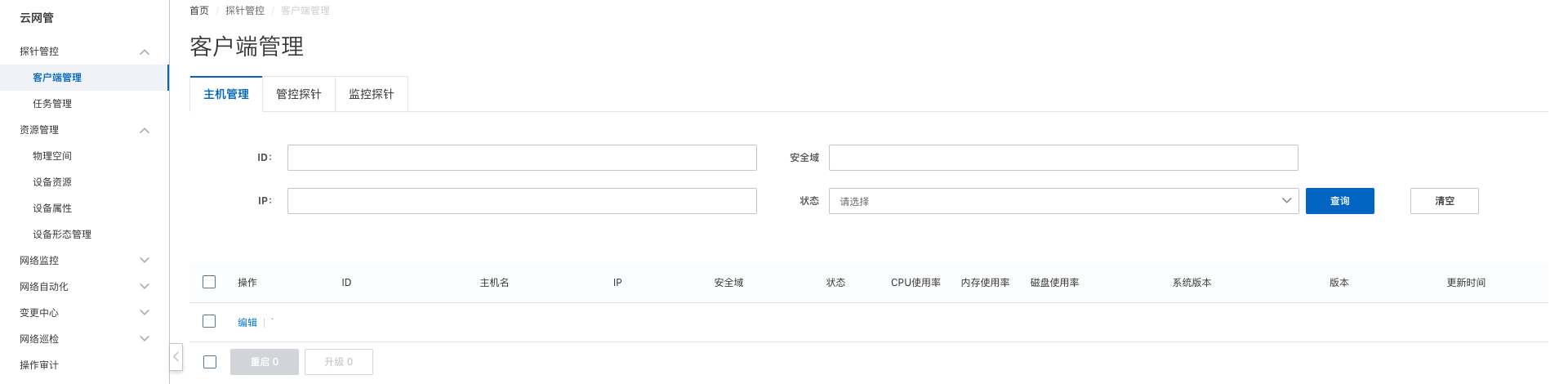Check the first table row checkbox
The height and width of the screenshot is (384, 1568).
tap(209, 321)
